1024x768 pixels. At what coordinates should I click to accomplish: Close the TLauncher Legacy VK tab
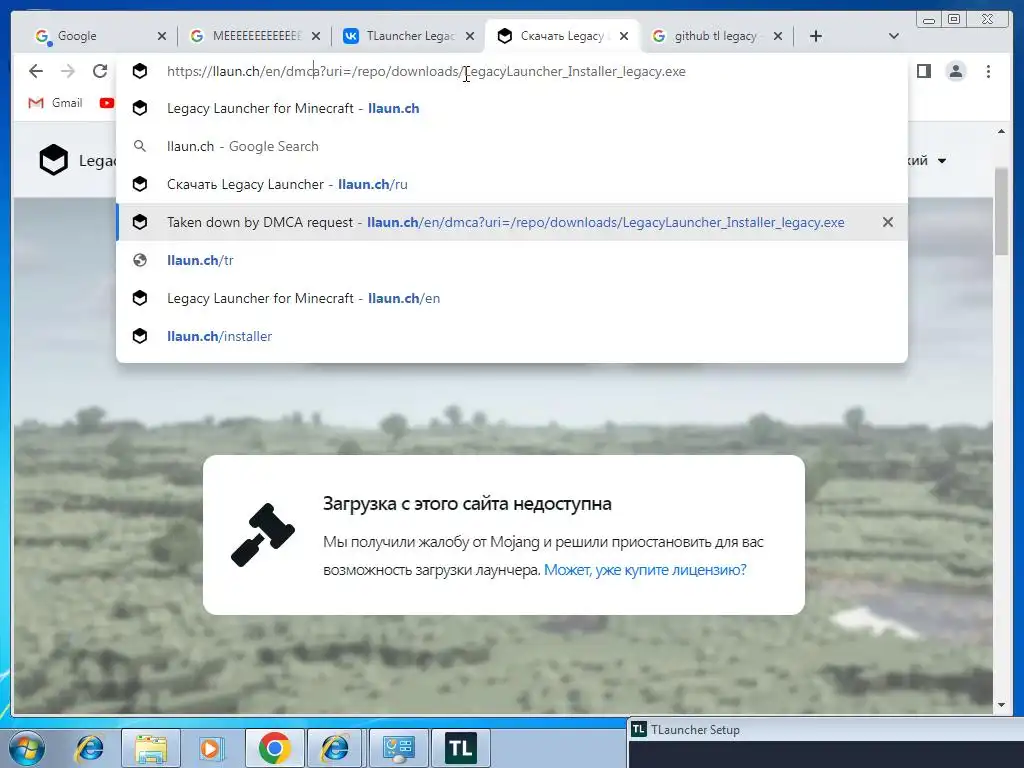pos(470,37)
